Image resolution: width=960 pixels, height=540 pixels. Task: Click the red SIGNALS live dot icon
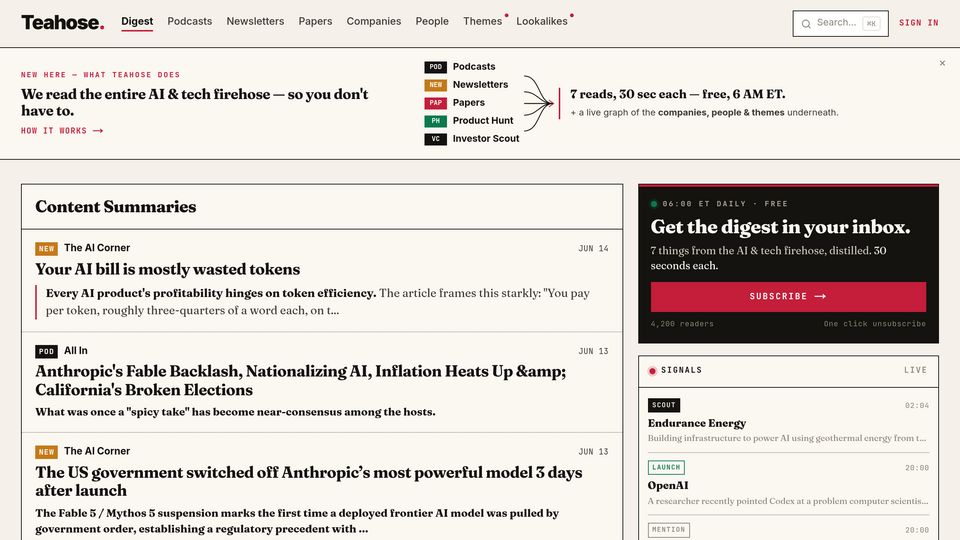[x=653, y=370]
